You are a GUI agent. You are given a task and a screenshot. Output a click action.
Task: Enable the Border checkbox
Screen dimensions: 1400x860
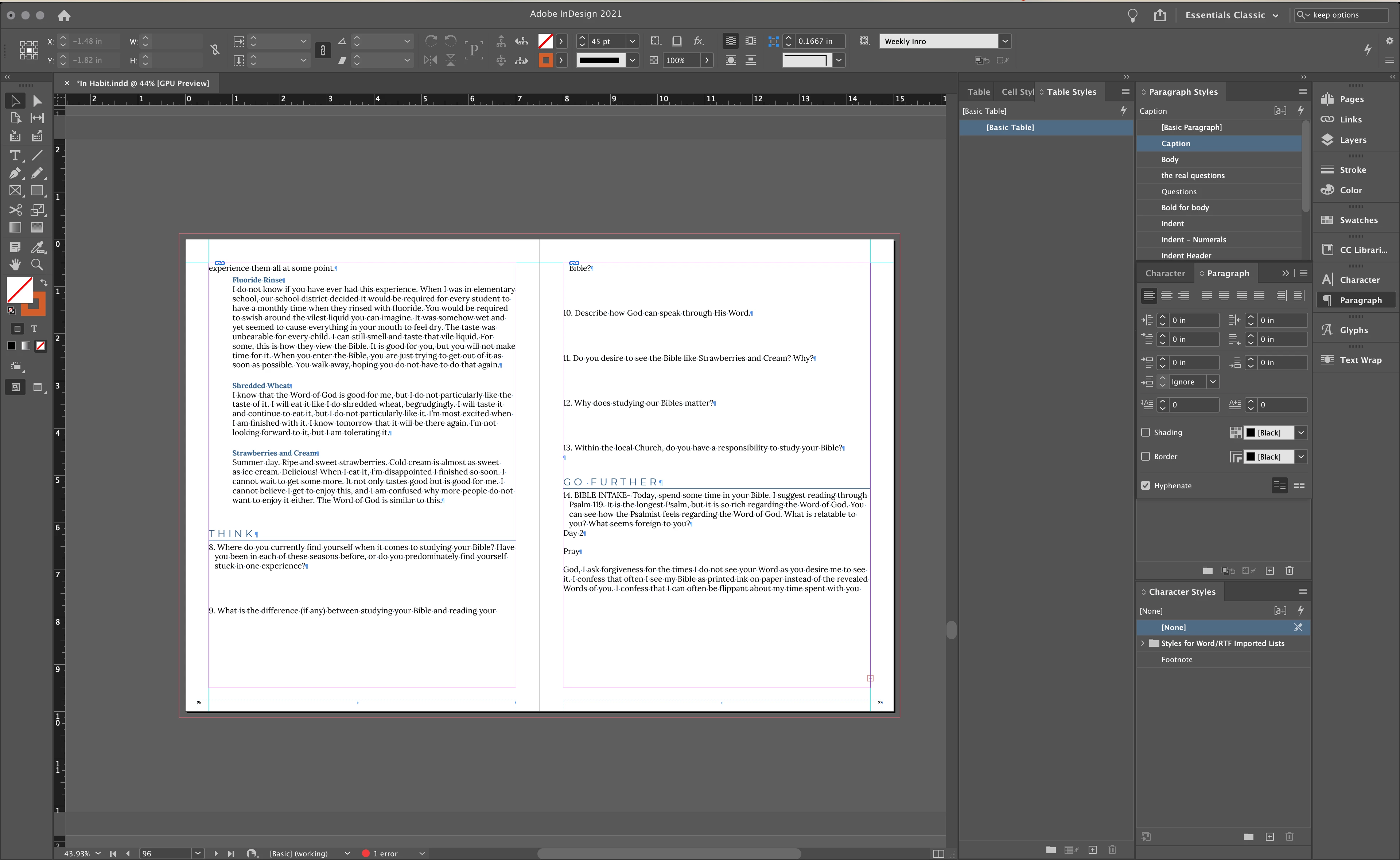1146,456
